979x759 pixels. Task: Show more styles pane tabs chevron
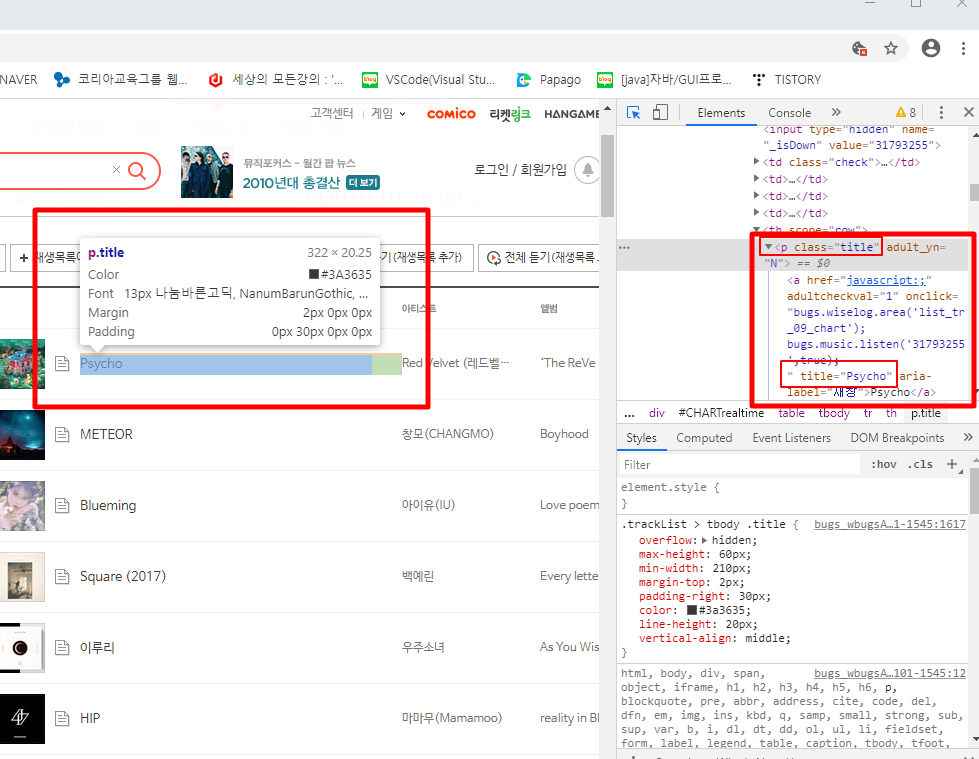[x=968, y=438]
